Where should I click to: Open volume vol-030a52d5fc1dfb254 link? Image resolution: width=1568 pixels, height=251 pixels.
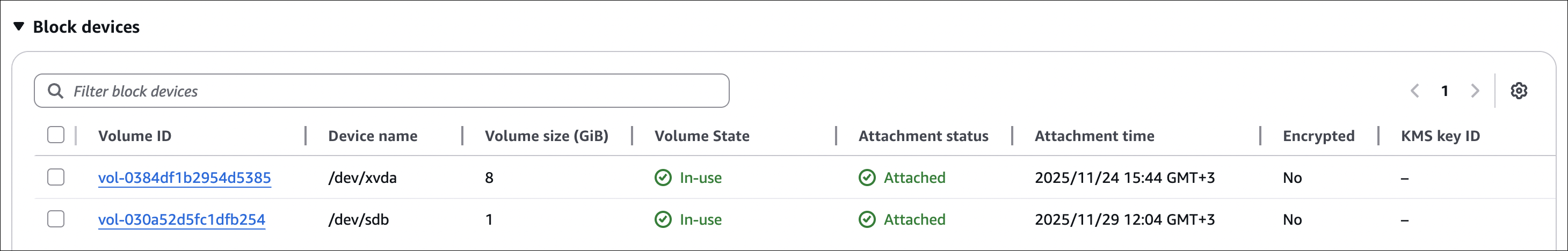click(x=182, y=219)
